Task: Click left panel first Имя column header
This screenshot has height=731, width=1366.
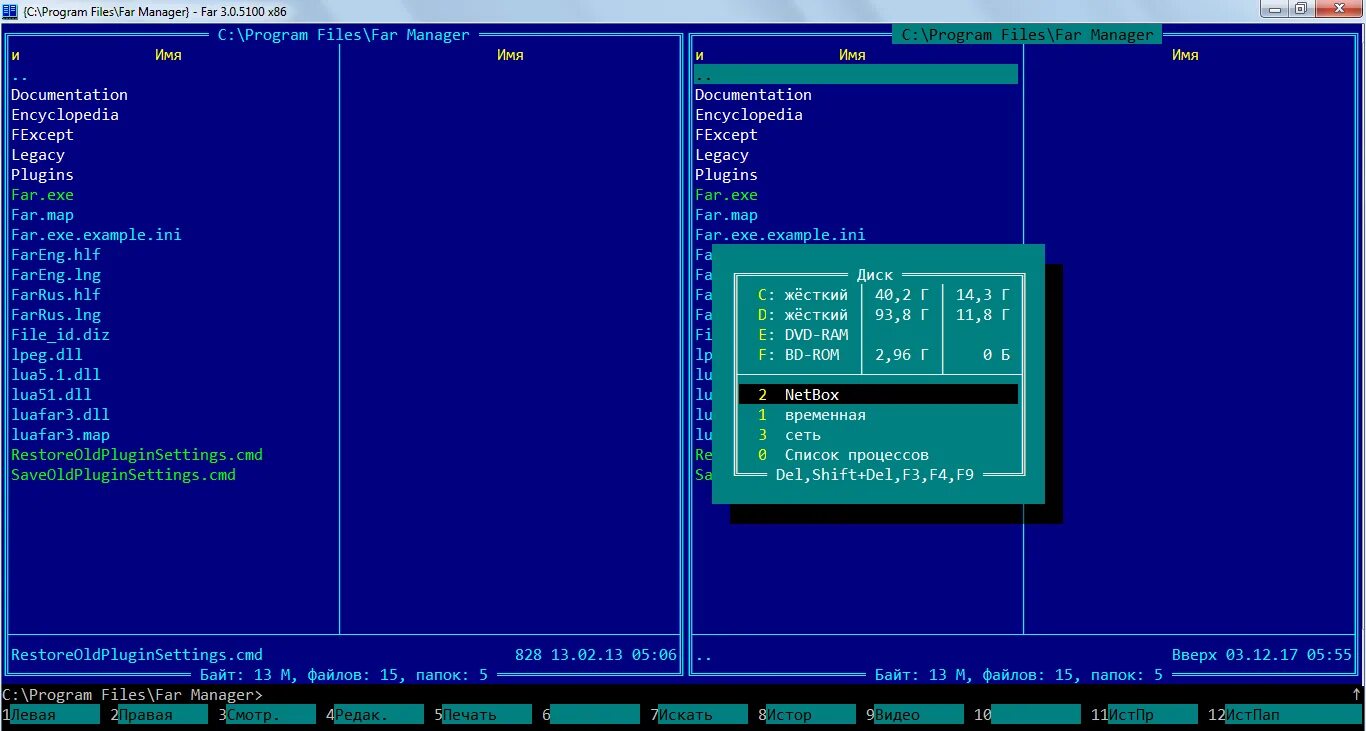Action: tap(168, 55)
